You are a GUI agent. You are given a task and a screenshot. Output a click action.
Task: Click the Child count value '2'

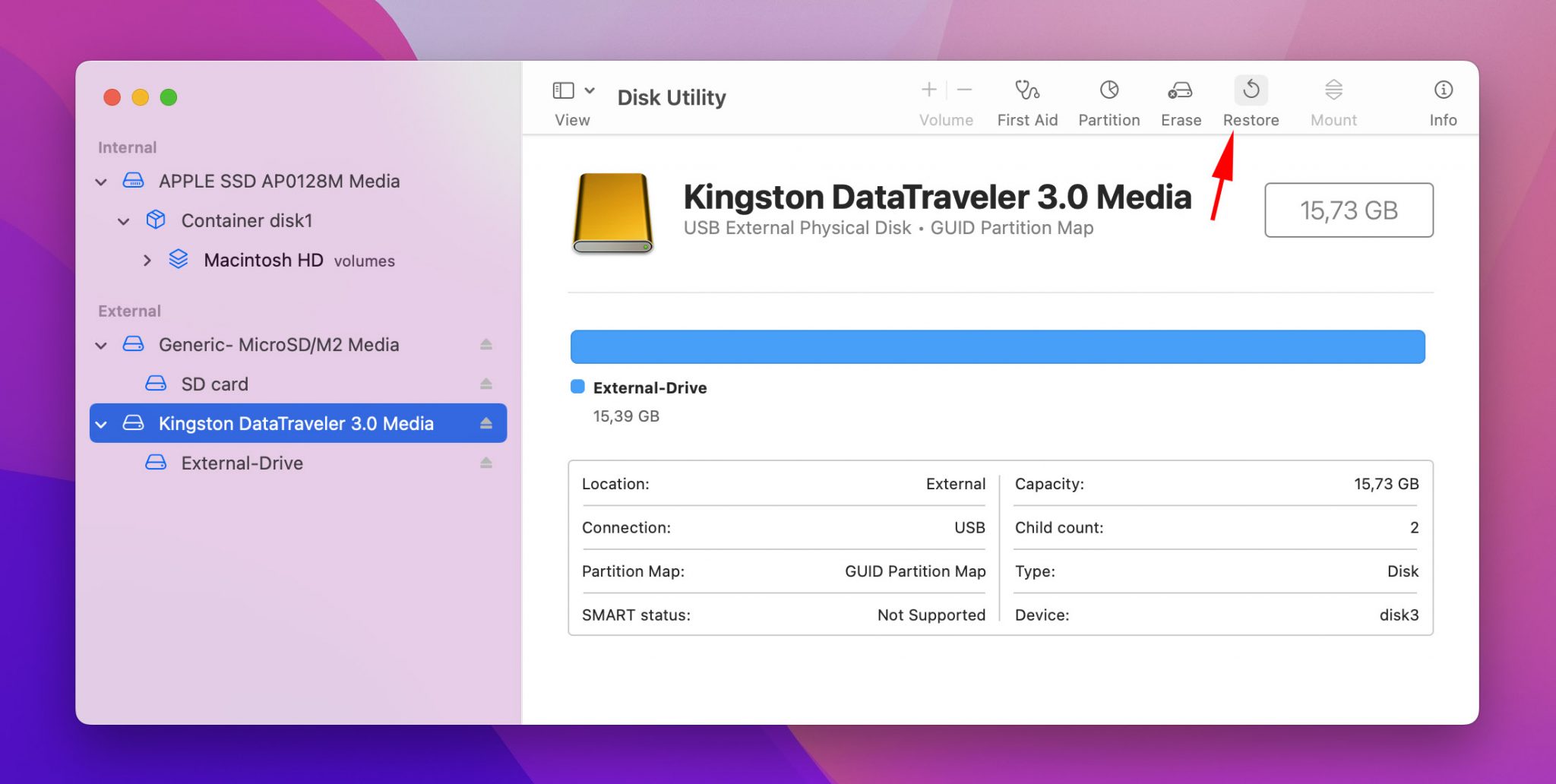[x=1414, y=527]
